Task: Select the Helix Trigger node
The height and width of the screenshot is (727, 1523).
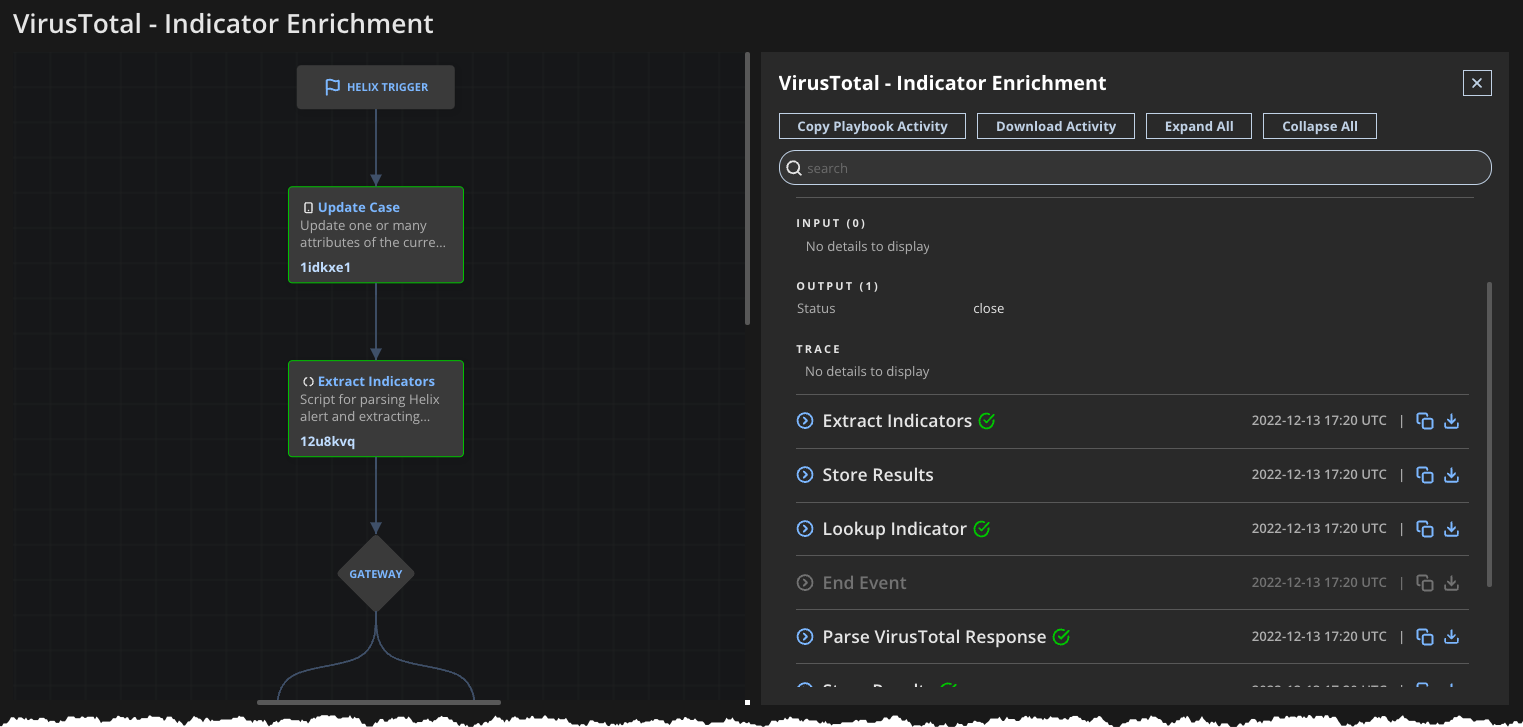Action: [x=376, y=87]
